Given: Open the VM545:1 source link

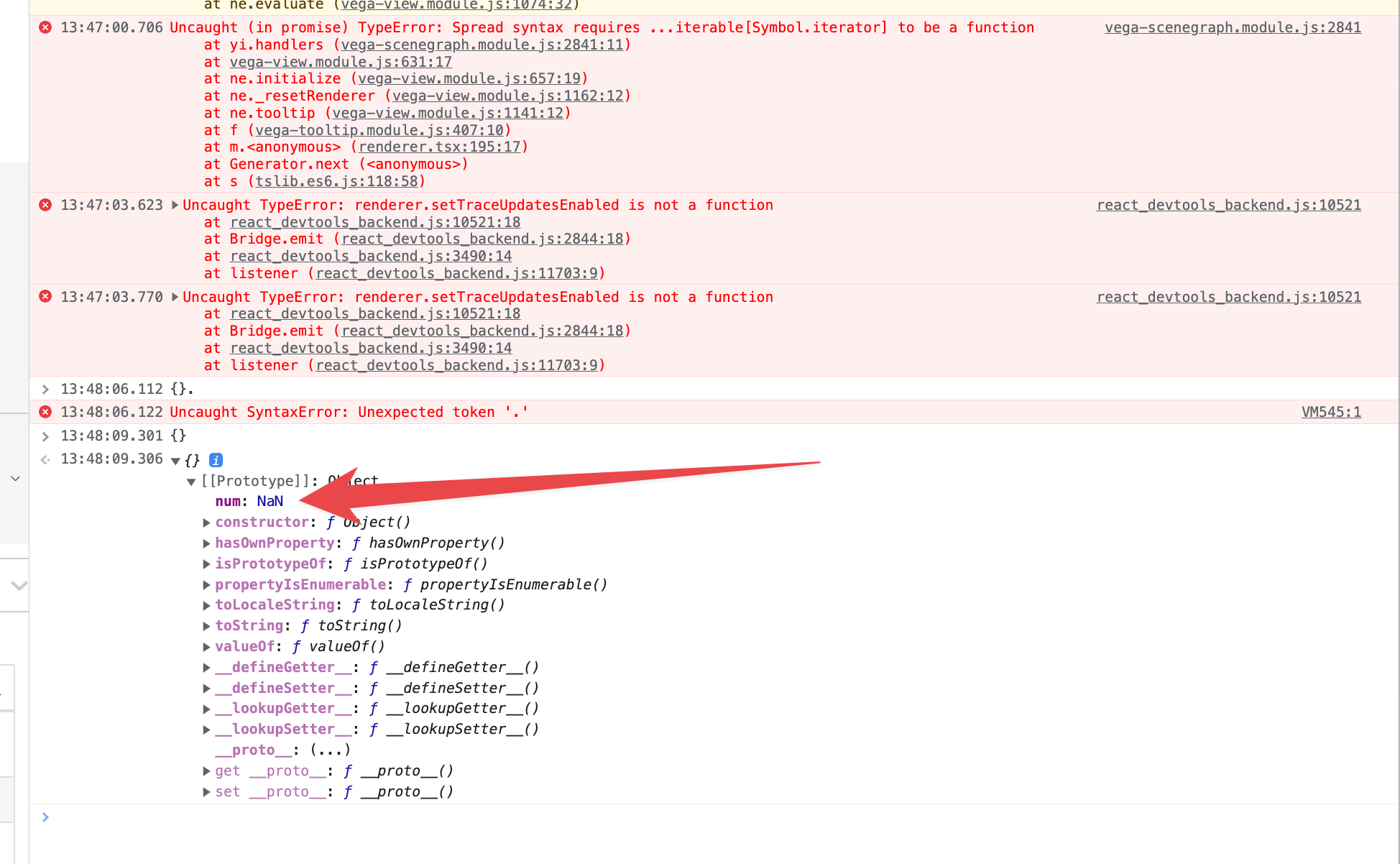Looking at the screenshot, I should click(x=1331, y=412).
